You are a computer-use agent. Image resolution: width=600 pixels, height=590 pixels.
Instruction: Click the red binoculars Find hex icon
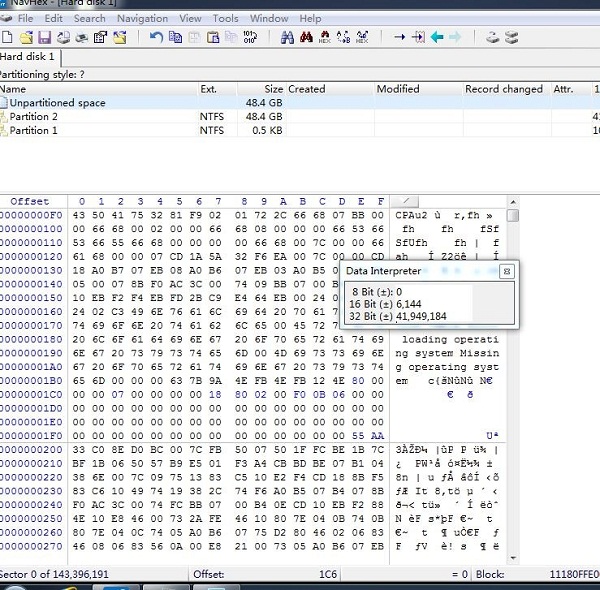click(306, 37)
